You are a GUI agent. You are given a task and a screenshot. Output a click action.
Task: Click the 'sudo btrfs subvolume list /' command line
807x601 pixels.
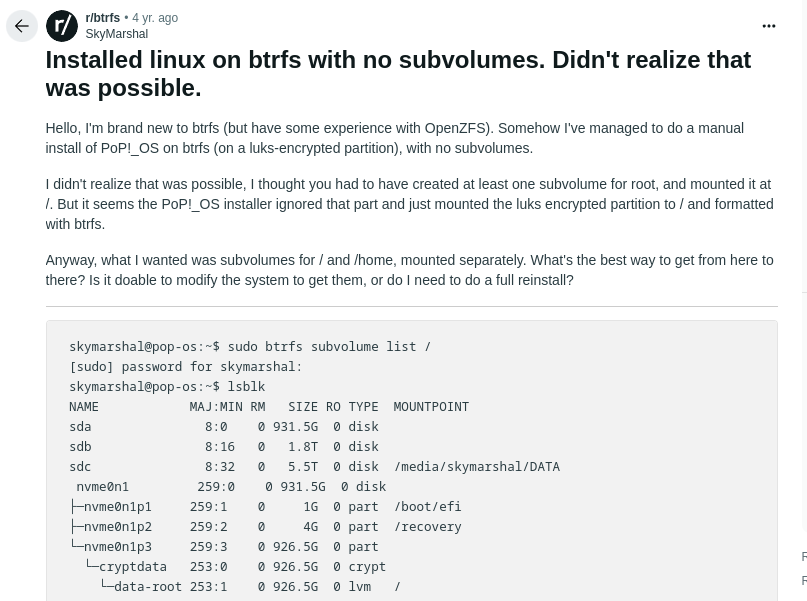coord(250,346)
